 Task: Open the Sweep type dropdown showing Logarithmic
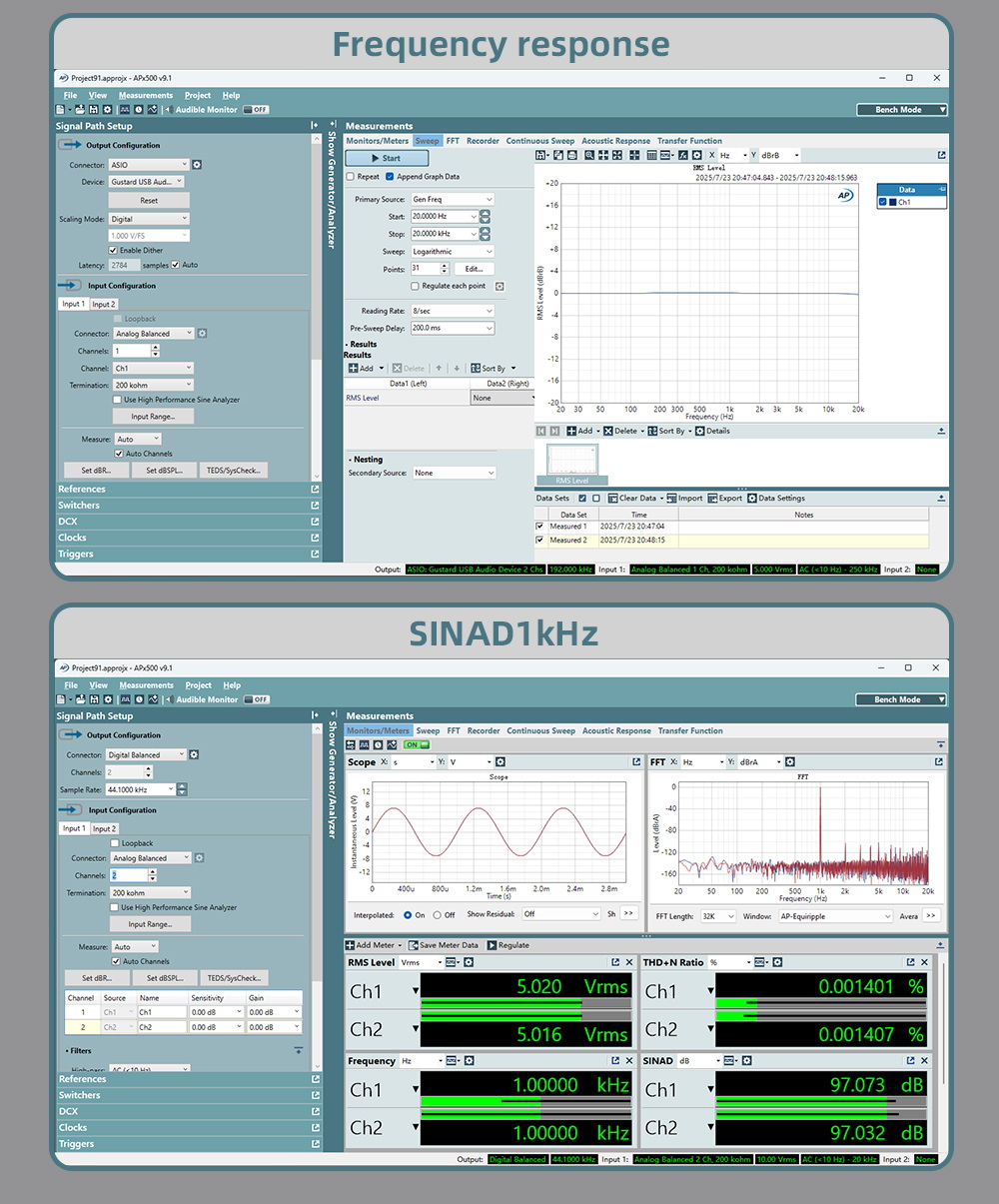pyautogui.click(x=452, y=251)
